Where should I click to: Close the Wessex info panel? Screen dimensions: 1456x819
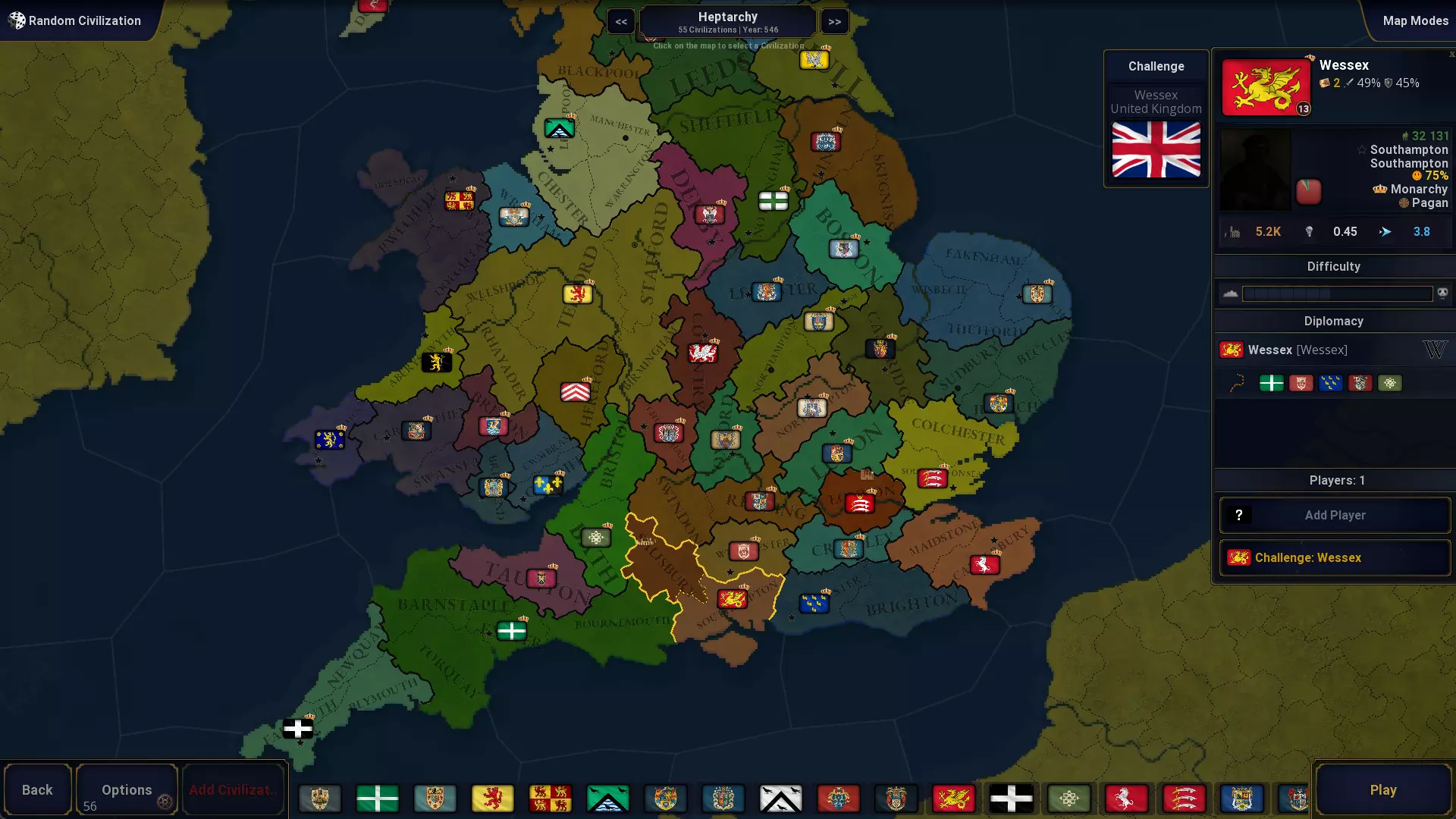click(1451, 54)
